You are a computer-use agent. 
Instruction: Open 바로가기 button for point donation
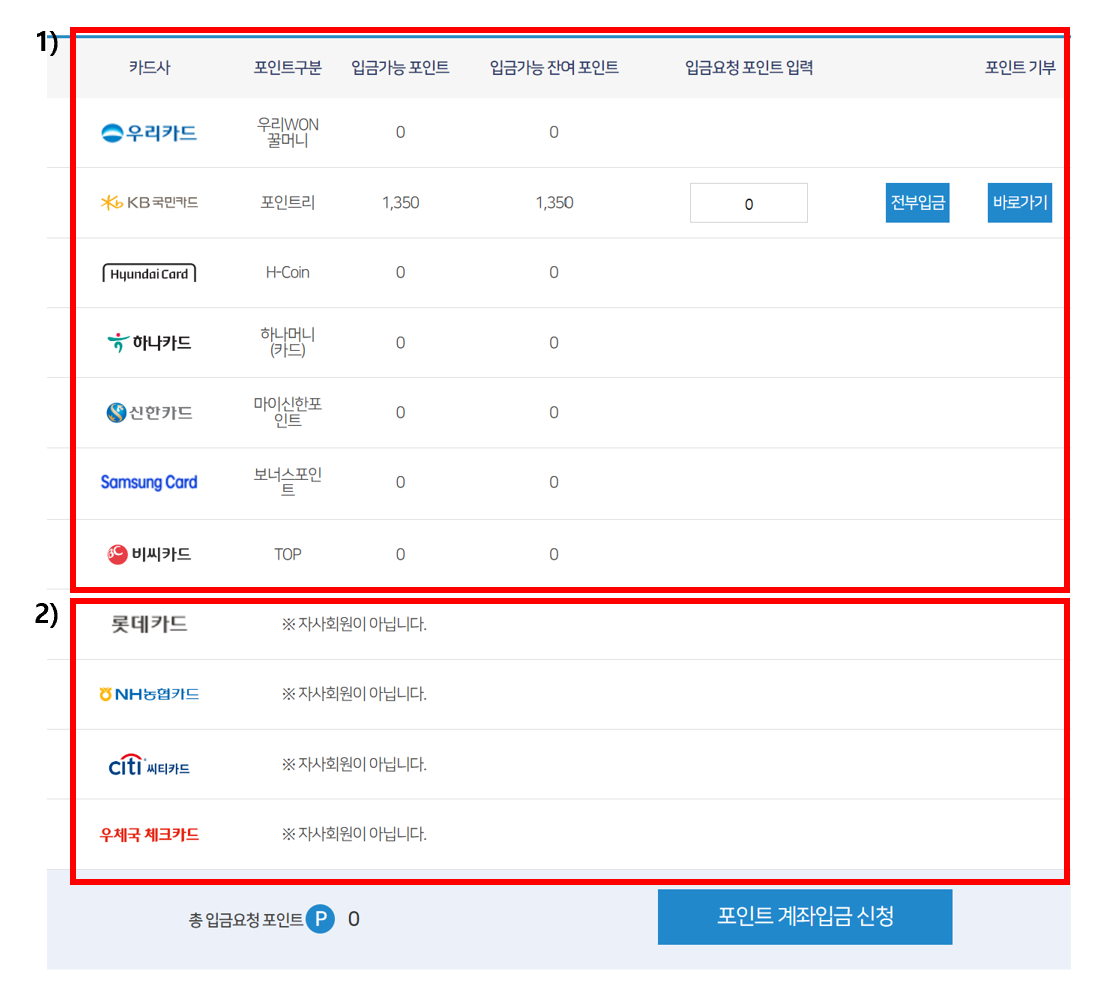(x=1019, y=203)
